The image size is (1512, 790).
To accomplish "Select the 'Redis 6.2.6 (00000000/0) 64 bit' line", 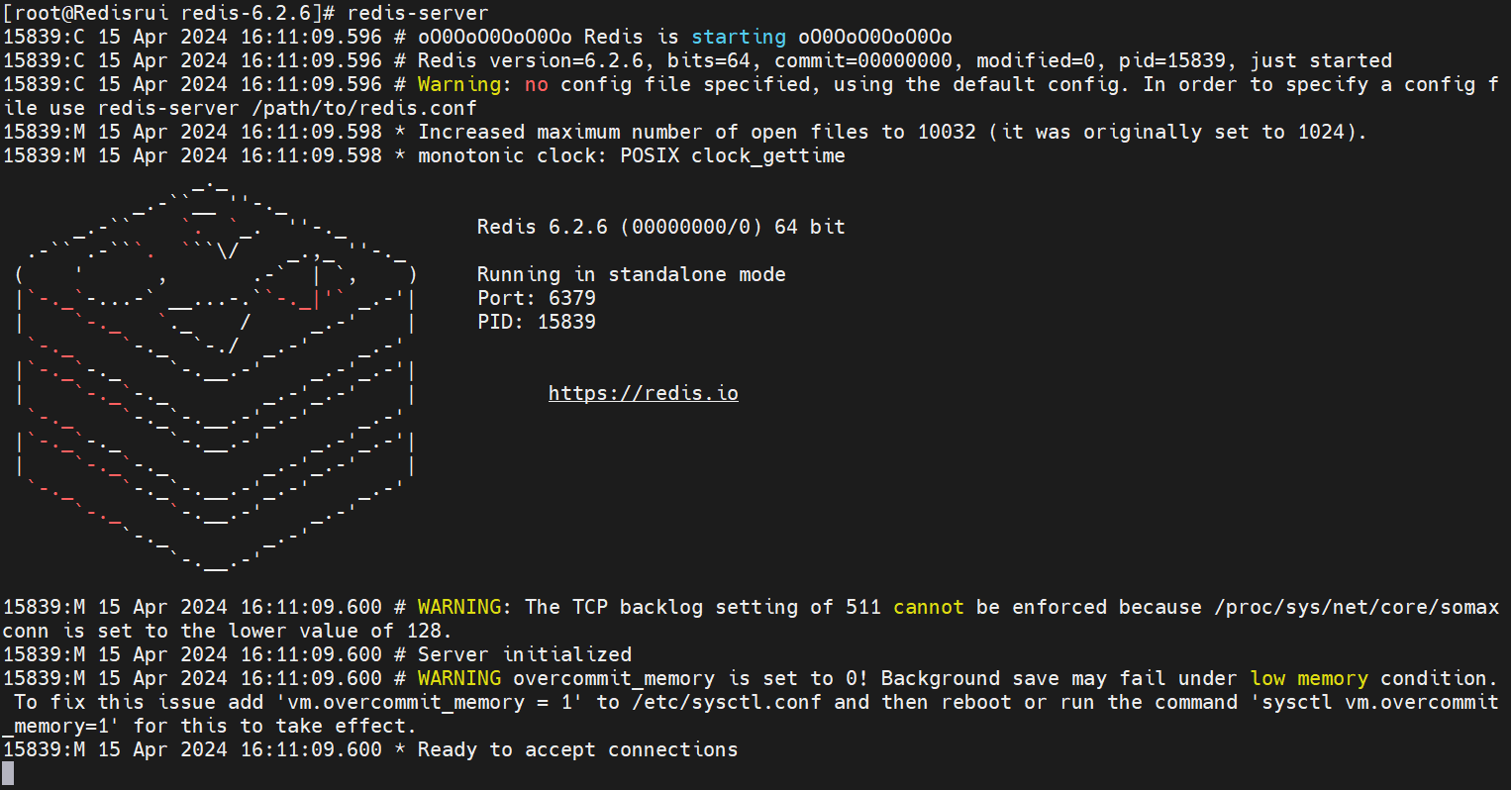I will pyautogui.click(x=661, y=227).
